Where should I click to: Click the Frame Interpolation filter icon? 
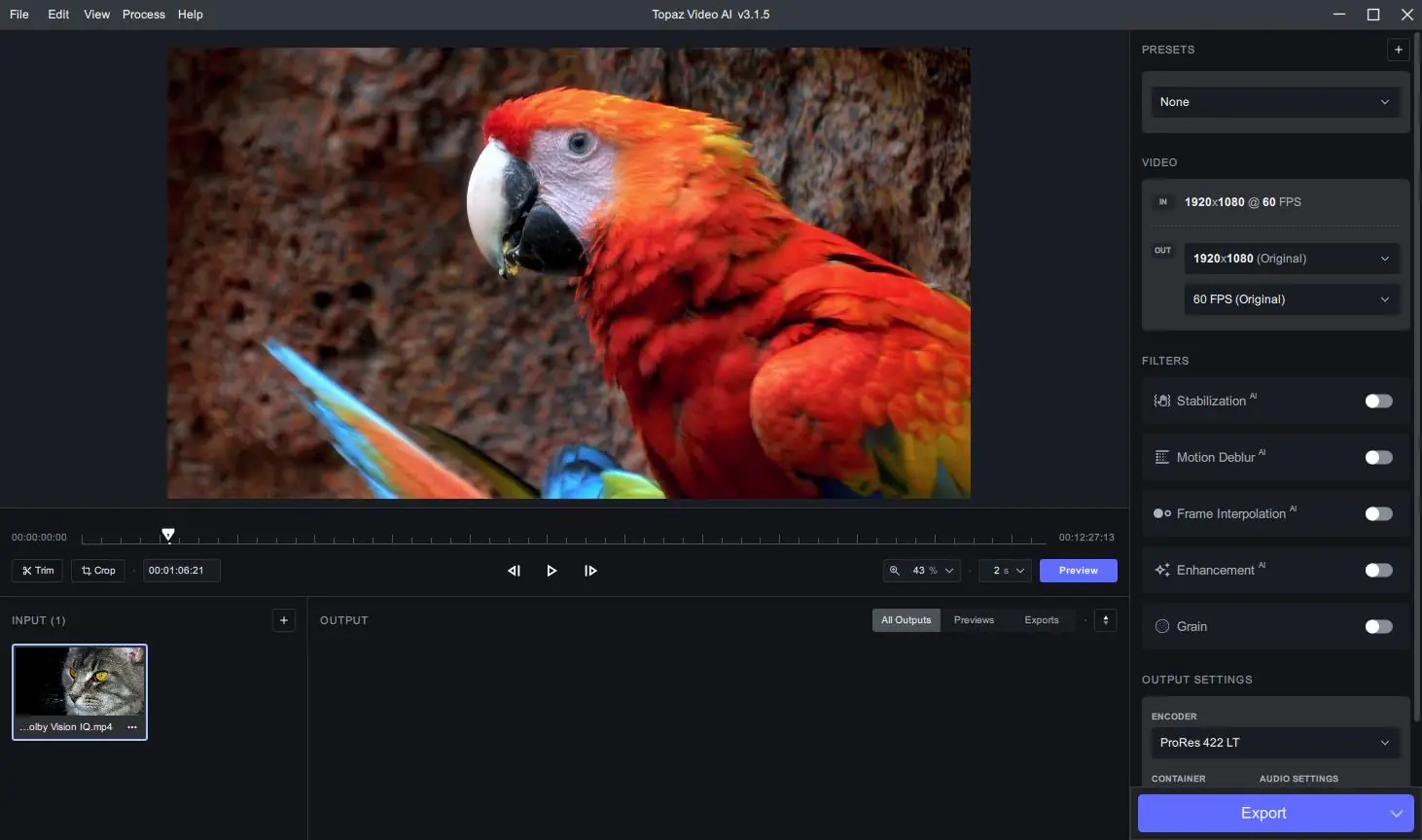click(1161, 513)
